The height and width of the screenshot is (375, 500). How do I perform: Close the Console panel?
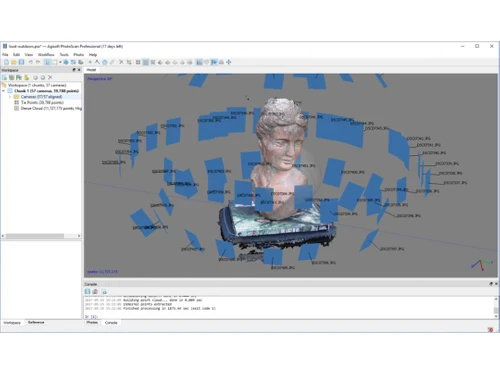point(496,284)
